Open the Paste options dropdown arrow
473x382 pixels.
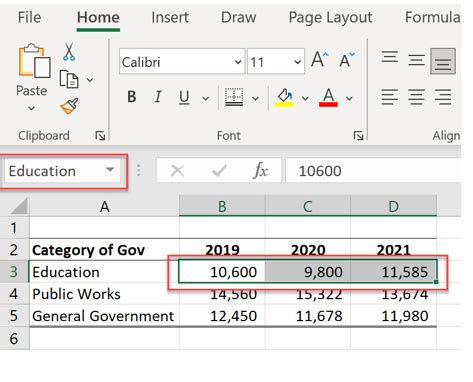(x=31, y=108)
